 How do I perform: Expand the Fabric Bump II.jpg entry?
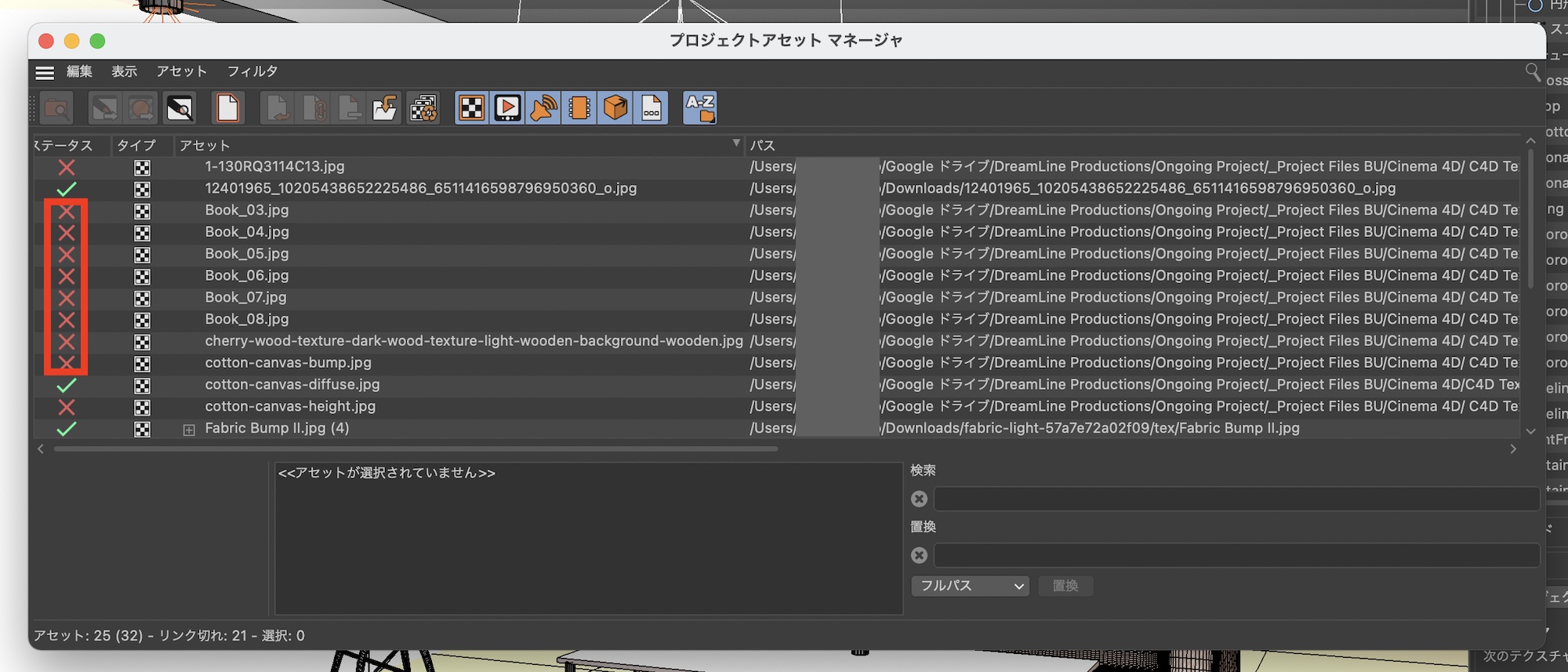[189, 430]
